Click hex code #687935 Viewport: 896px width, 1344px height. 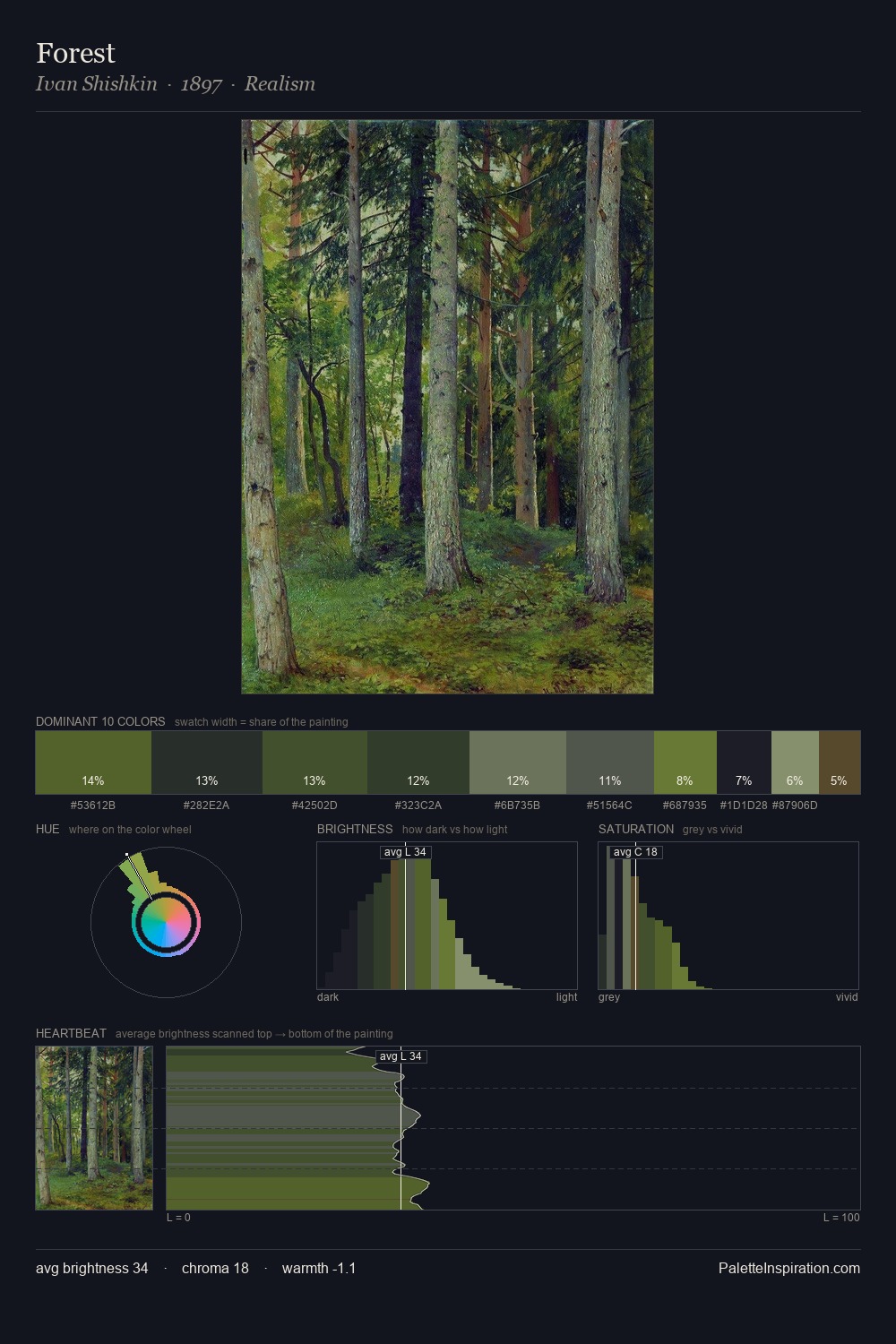[685, 806]
